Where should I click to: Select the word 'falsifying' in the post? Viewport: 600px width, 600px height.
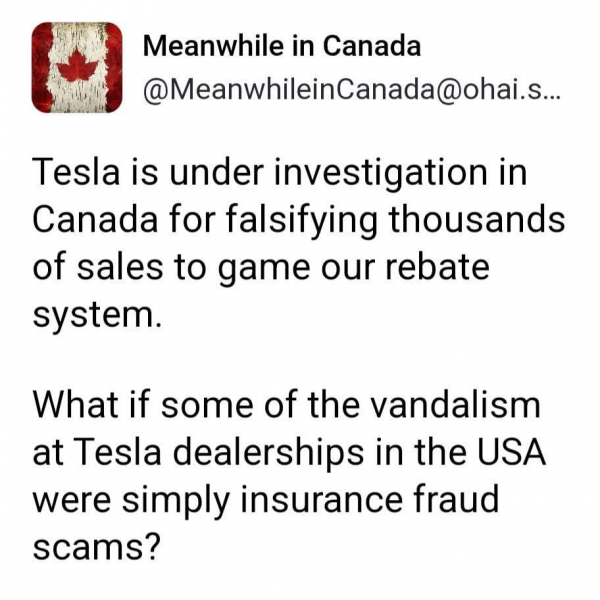click(302, 221)
